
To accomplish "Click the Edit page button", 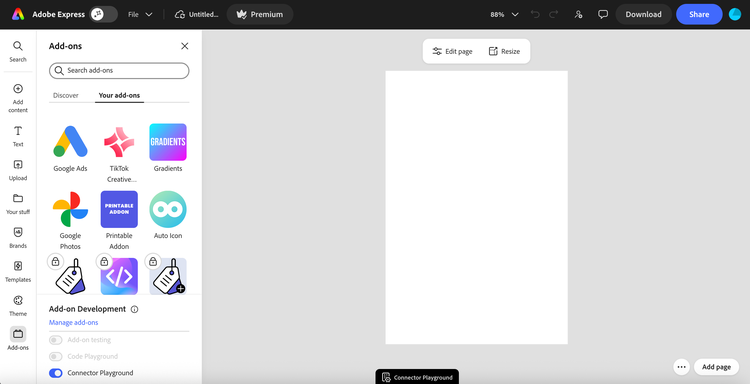I will tap(452, 51).
